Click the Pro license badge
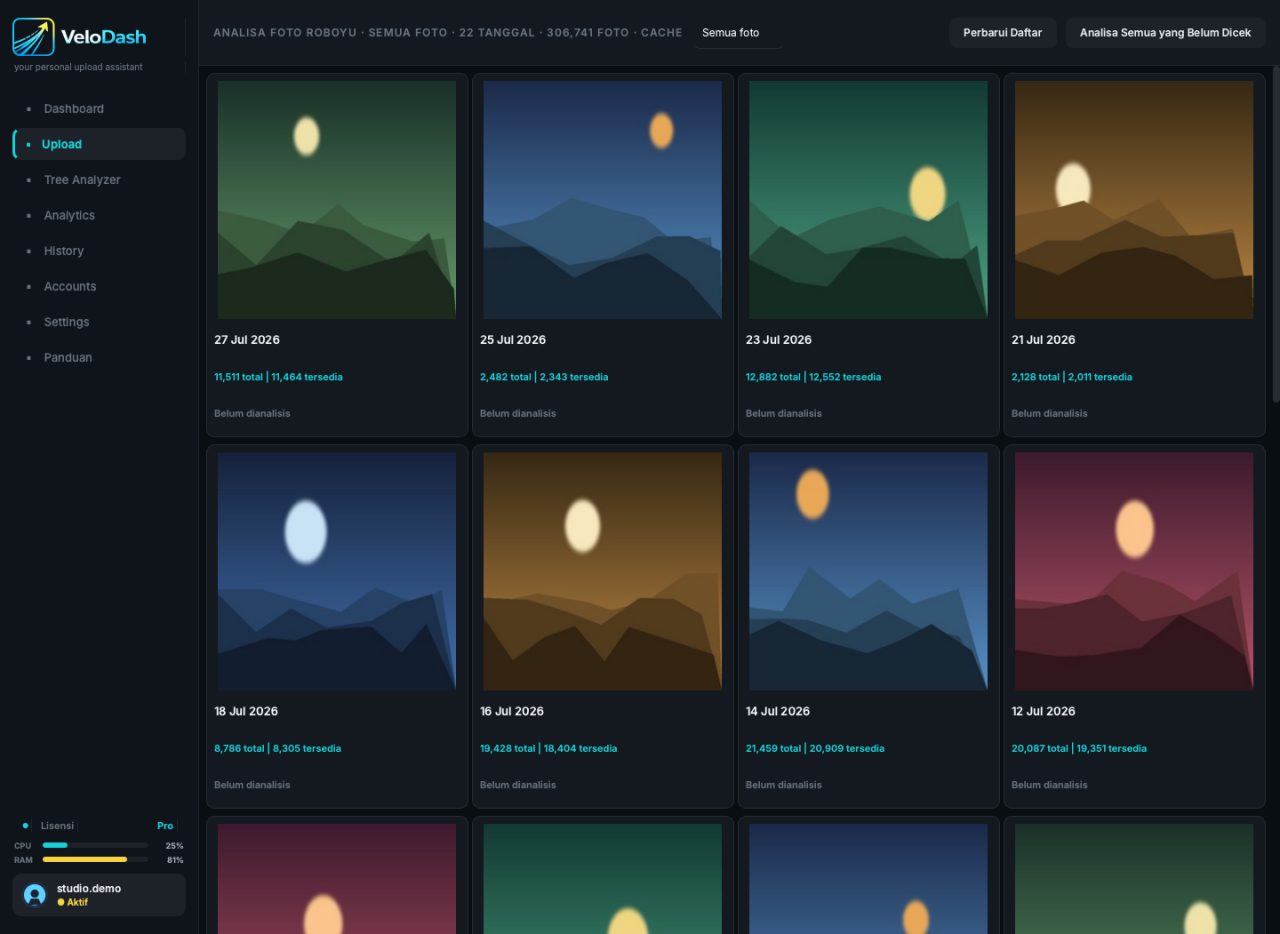Image resolution: width=1280 pixels, height=934 pixels. 165,826
